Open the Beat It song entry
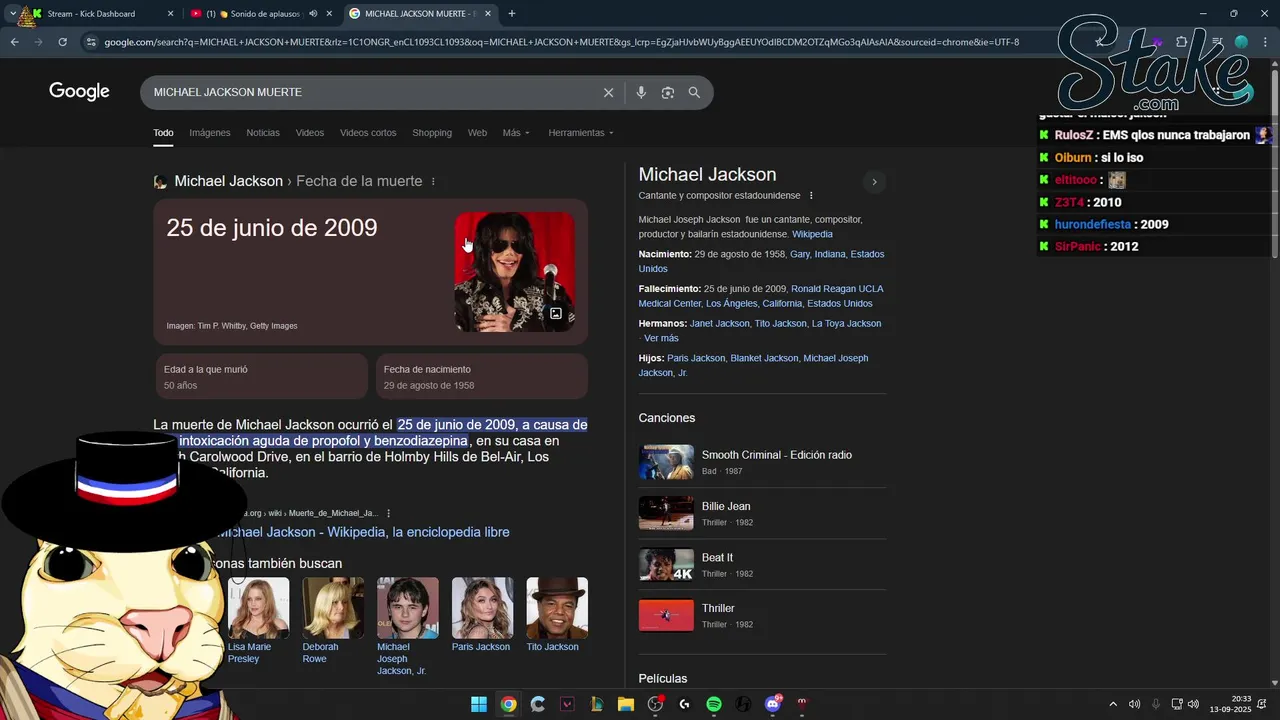The height and width of the screenshot is (720, 1280). (x=762, y=565)
